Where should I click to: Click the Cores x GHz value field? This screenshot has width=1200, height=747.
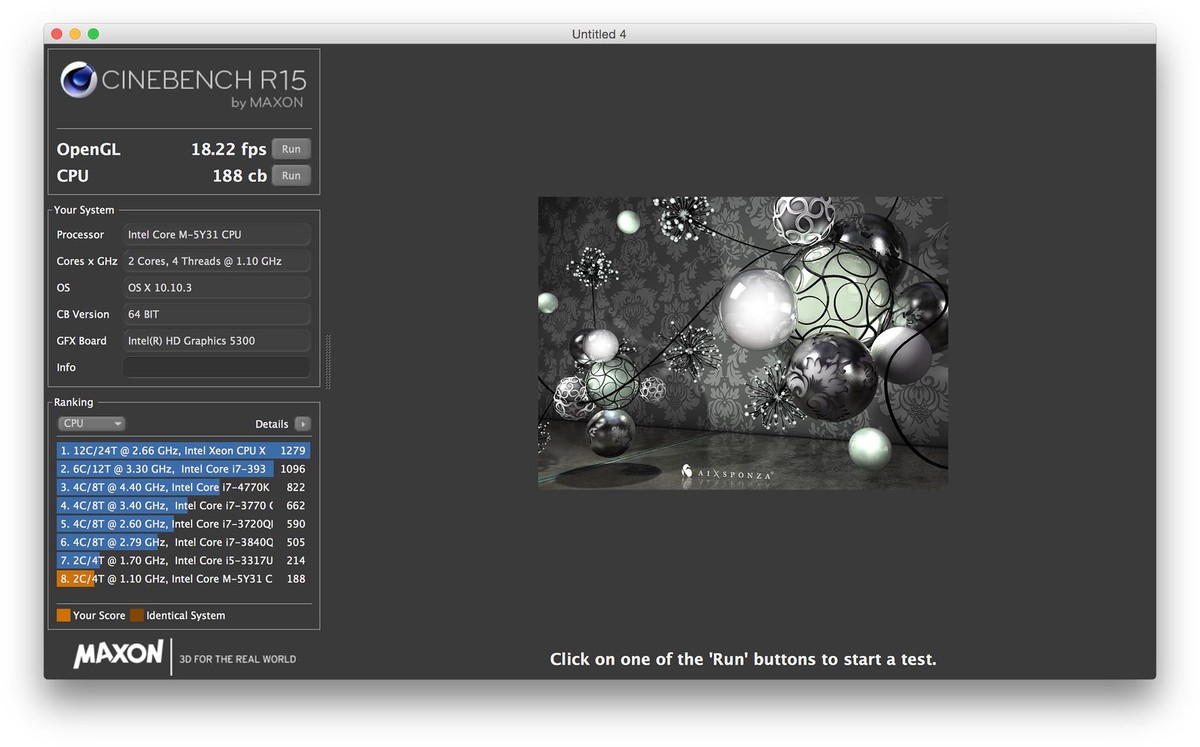pos(217,261)
